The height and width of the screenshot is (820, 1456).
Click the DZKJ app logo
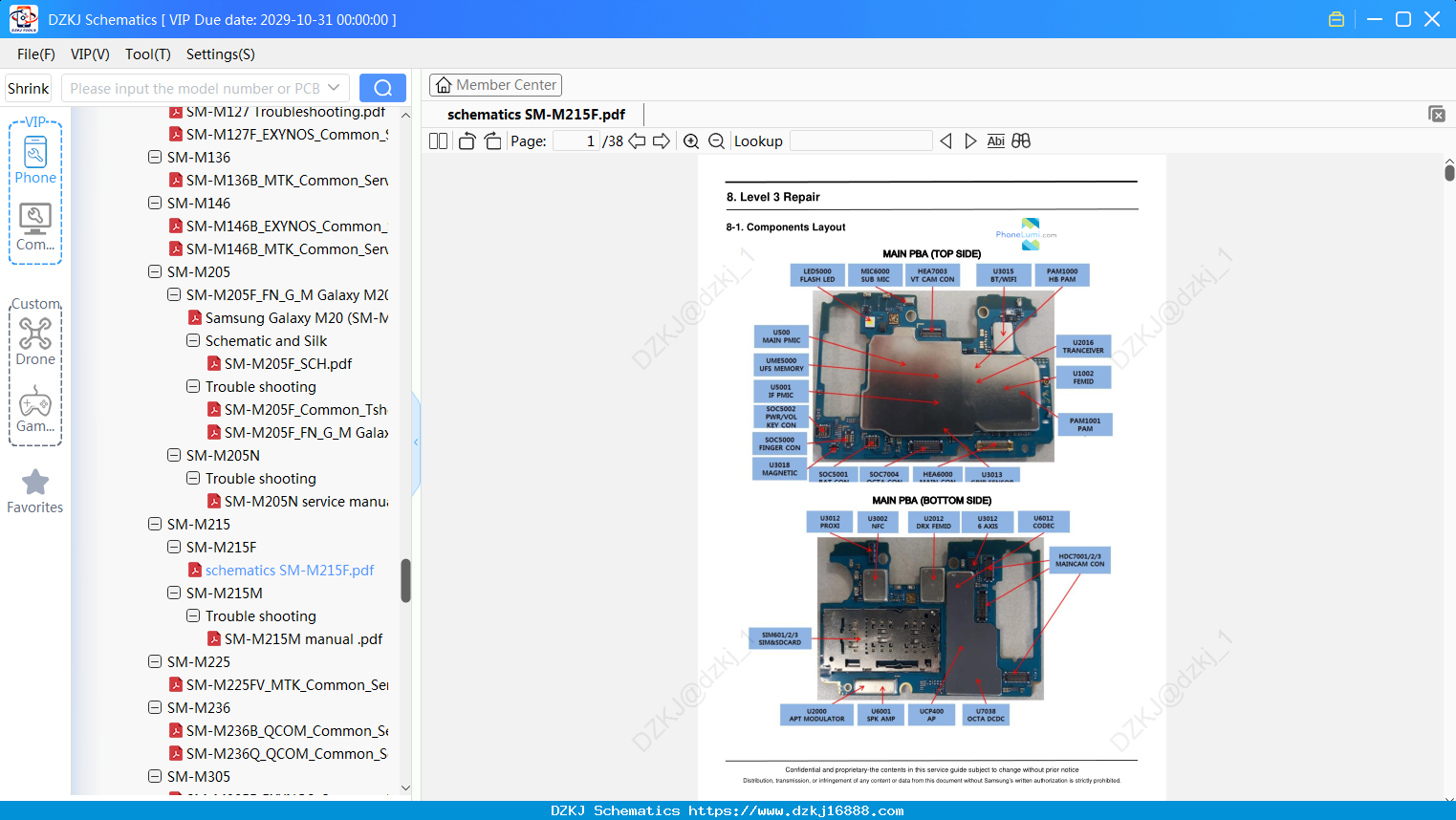pos(23,19)
